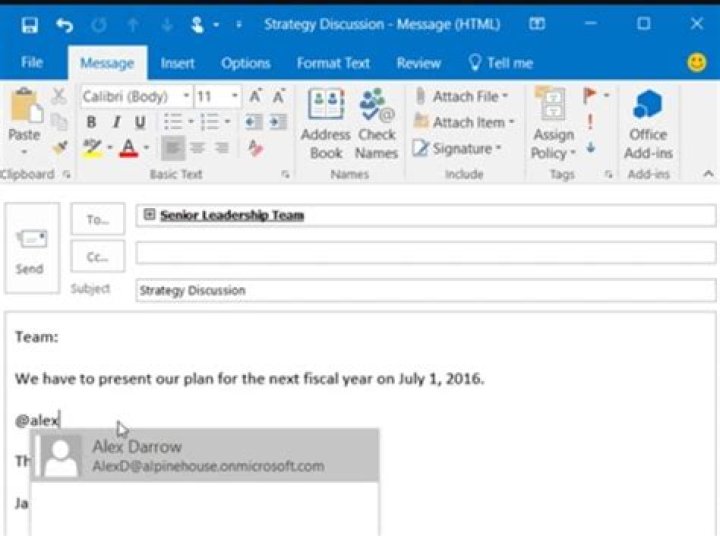
Task: Select Alex Darrow from mention suggestions
Action: coord(205,456)
